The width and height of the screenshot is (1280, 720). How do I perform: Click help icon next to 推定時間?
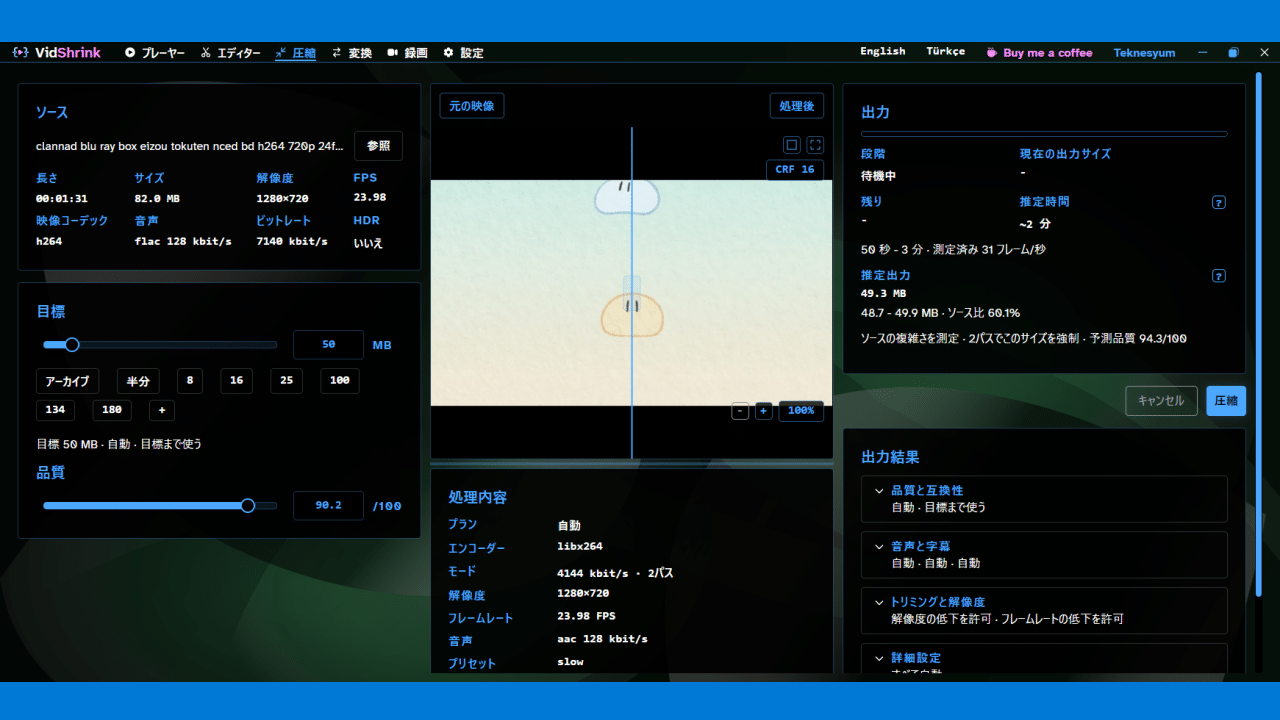tap(1219, 202)
